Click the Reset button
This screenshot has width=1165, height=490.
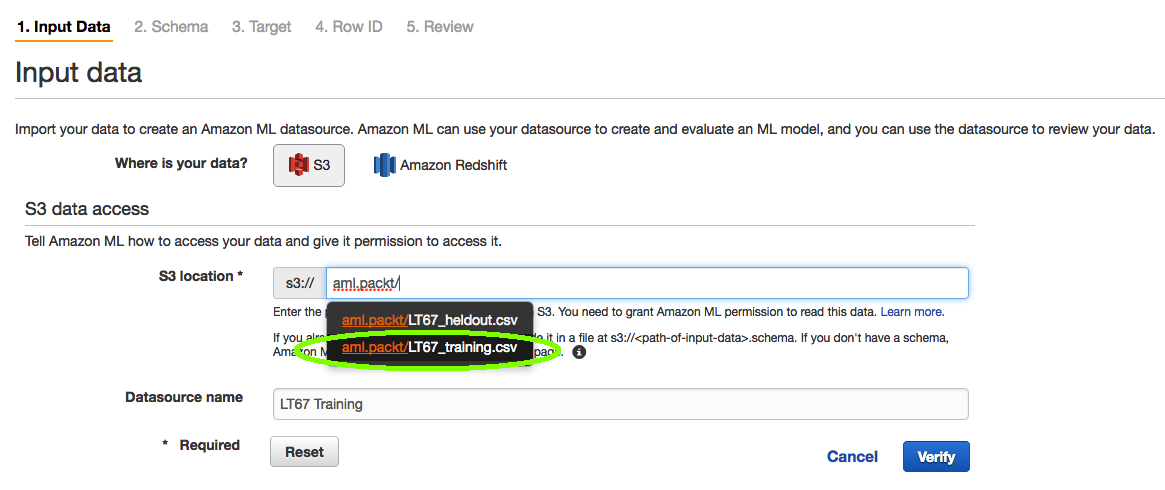pyautogui.click(x=305, y=451)
